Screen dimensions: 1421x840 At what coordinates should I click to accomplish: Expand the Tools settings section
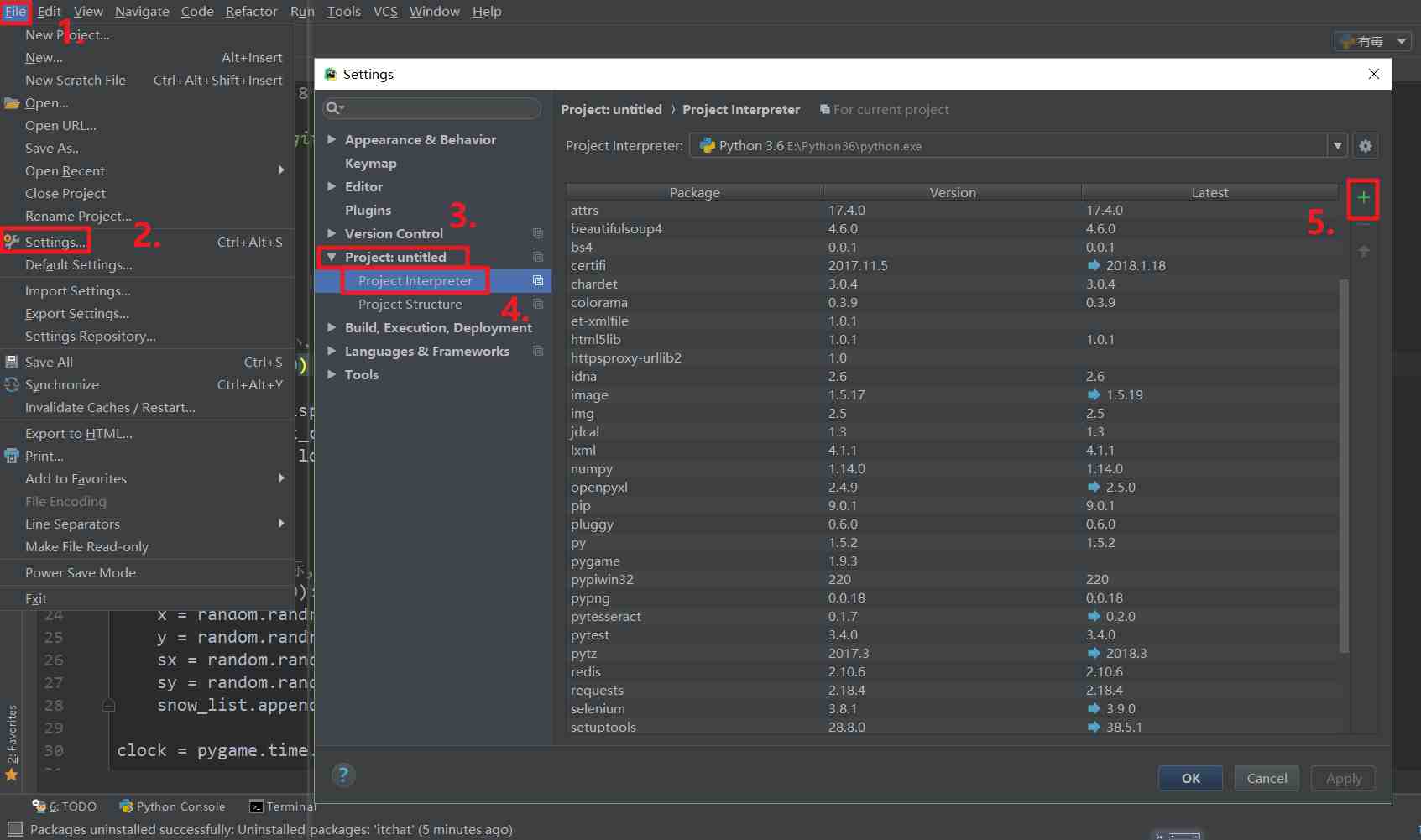tap(332, 374)
